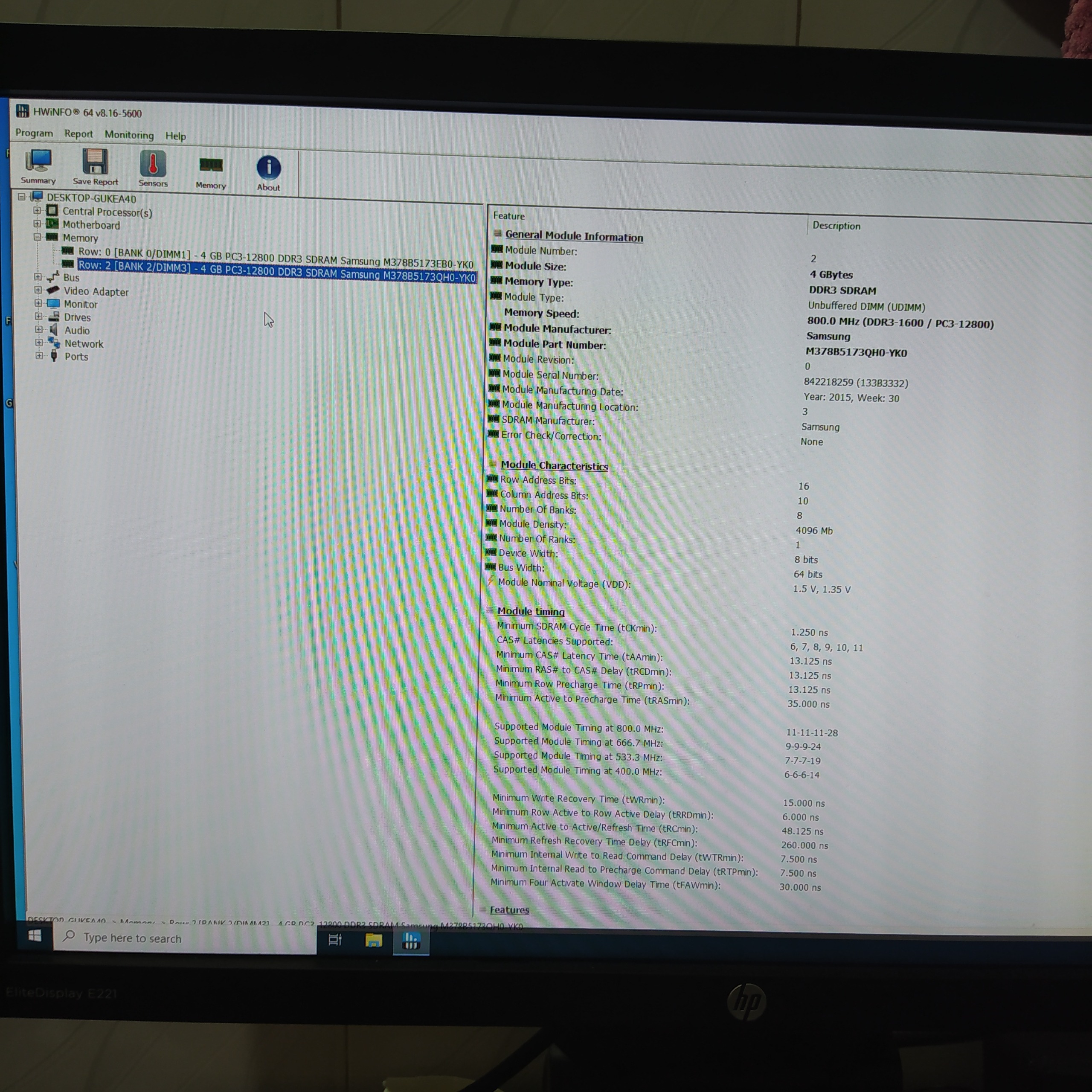Click the General Module Information heading
Viewport: 1092px width, 1092px height.
coord(574,236)
